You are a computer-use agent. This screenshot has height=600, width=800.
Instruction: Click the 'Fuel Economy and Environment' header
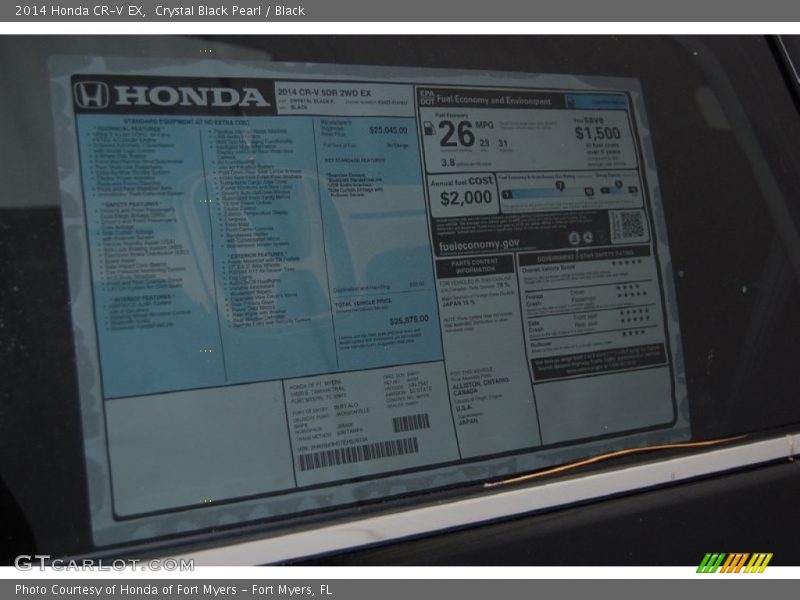click(x=493, y=100)
